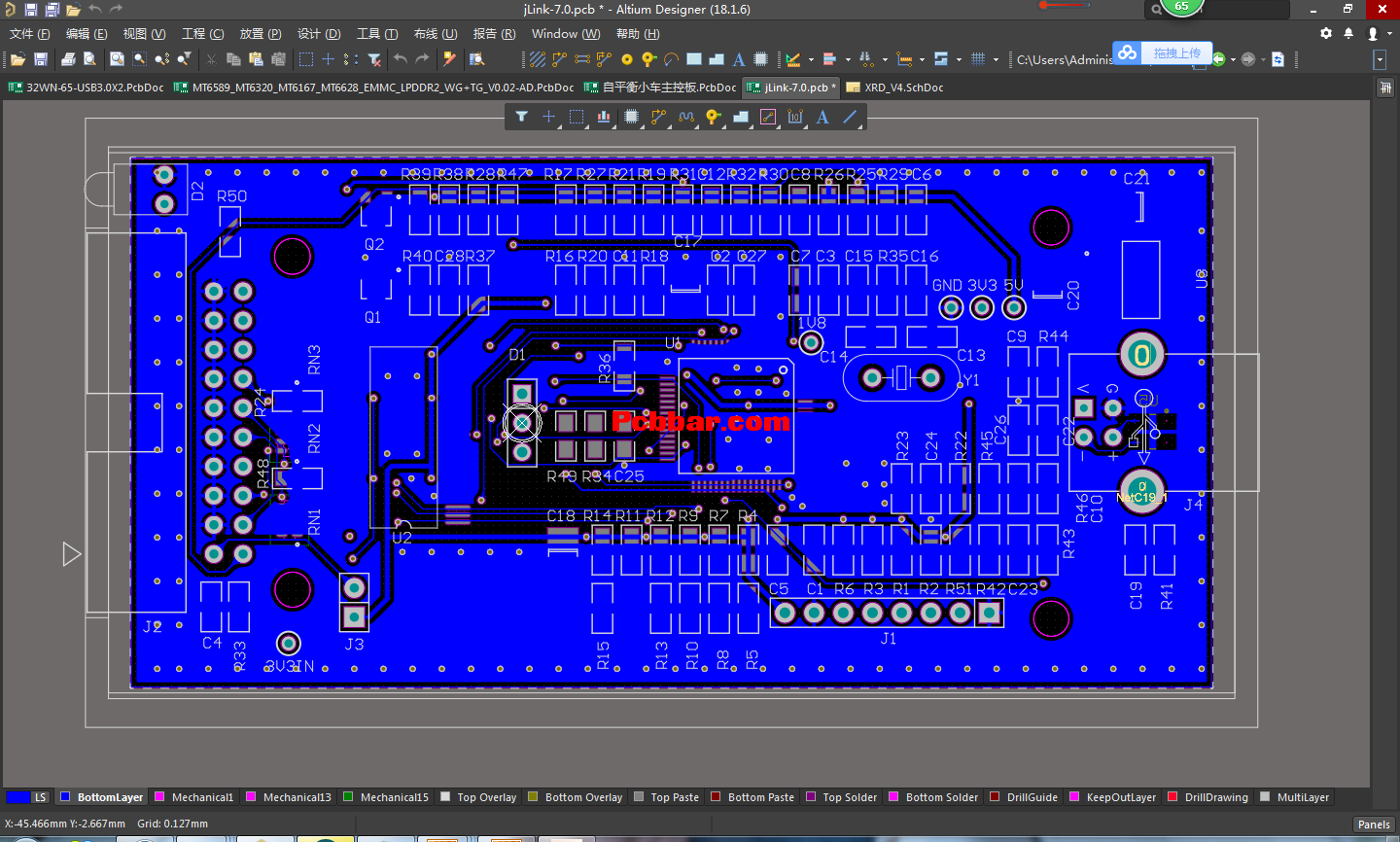Select the draw line tool in active bar
Image resolution: width=1400 pixels, height=842 pixels.
850,117
